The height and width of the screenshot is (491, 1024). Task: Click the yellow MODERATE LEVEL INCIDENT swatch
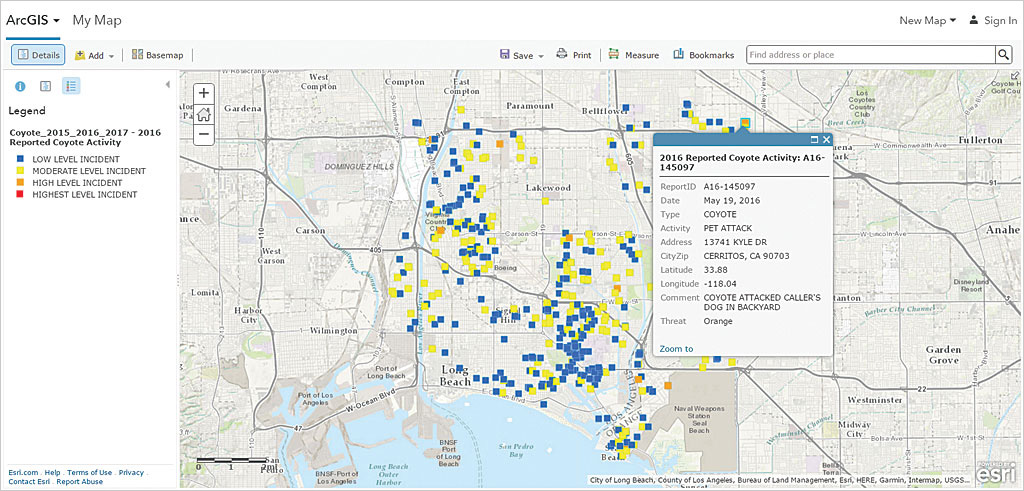point(22,171)
